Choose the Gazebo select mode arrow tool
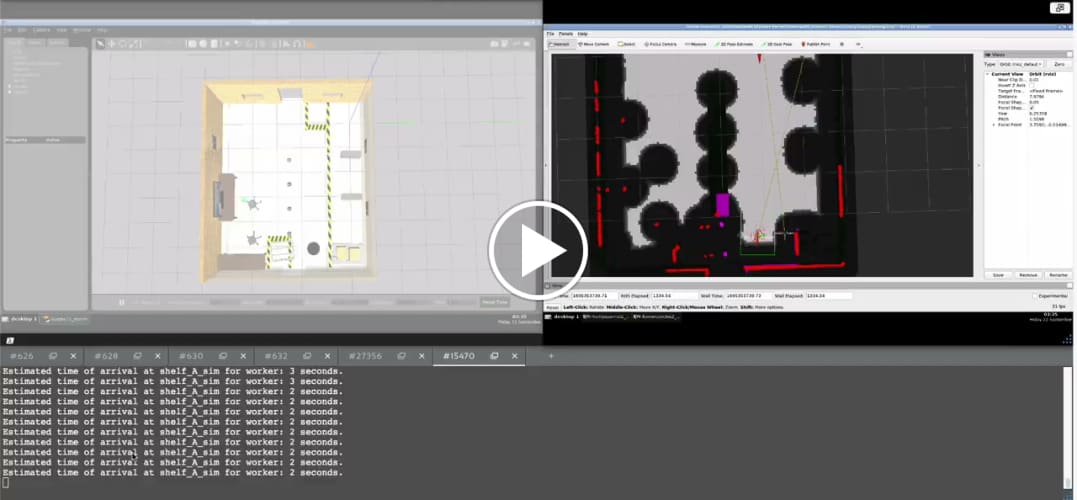Viewport: 1077px width, 500px height. click(100, 44)
